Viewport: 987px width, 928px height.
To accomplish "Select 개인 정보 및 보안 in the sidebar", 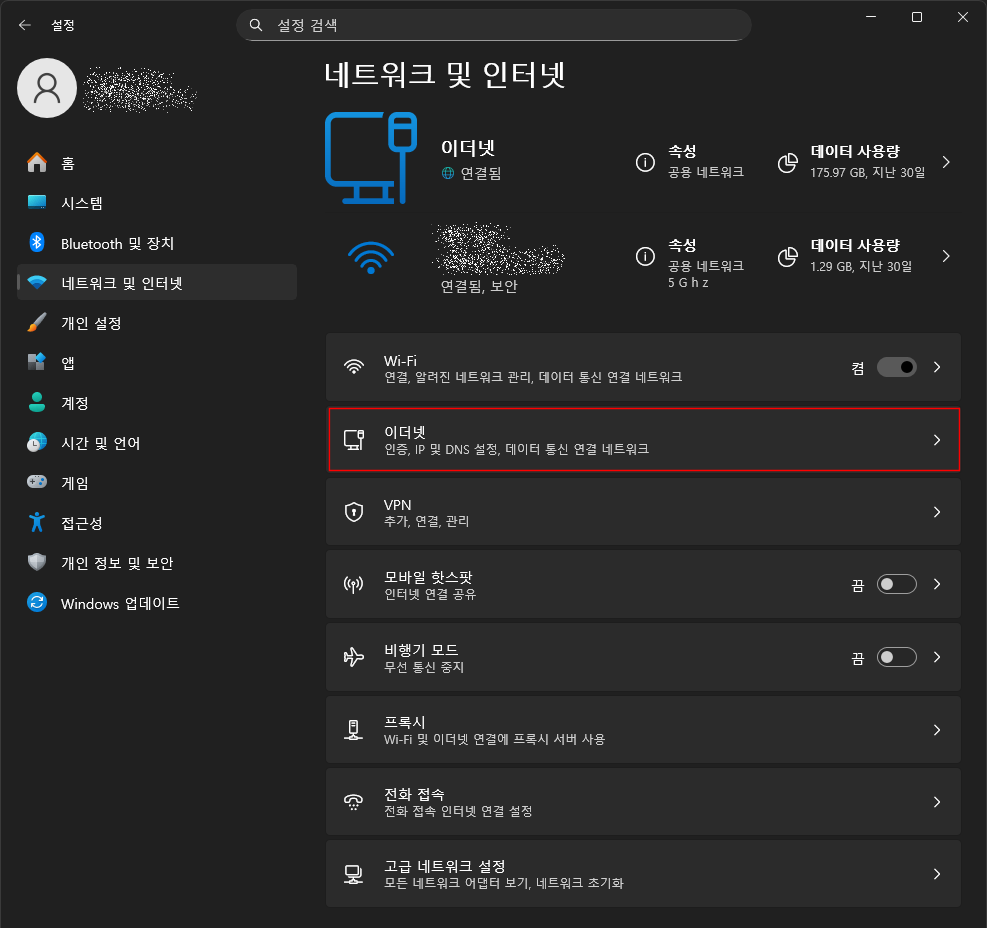I will click(157, 563).
